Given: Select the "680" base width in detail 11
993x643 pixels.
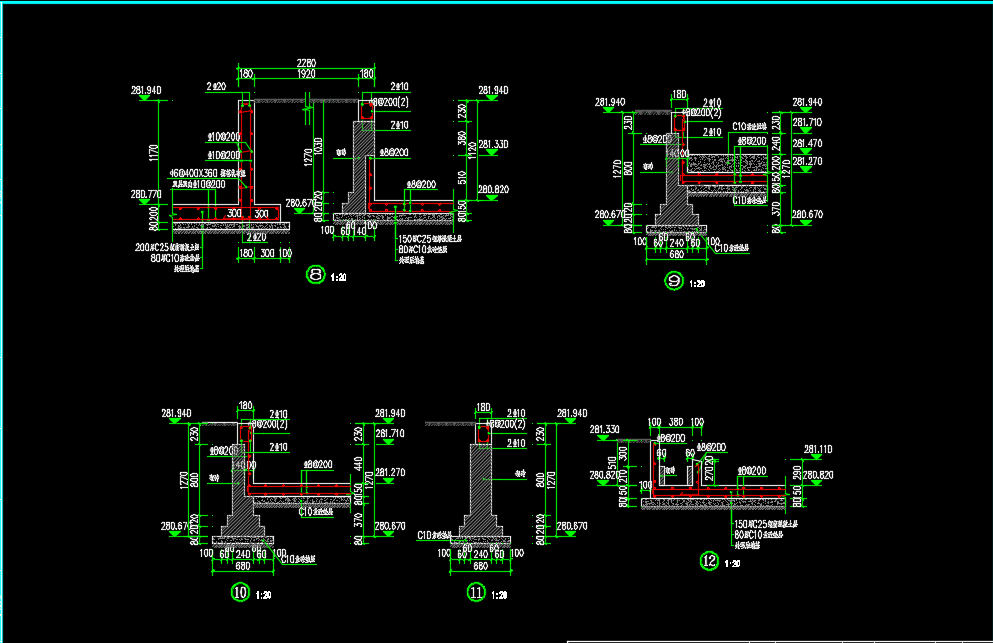Looking at the screenshot, I should pos(481,566).
